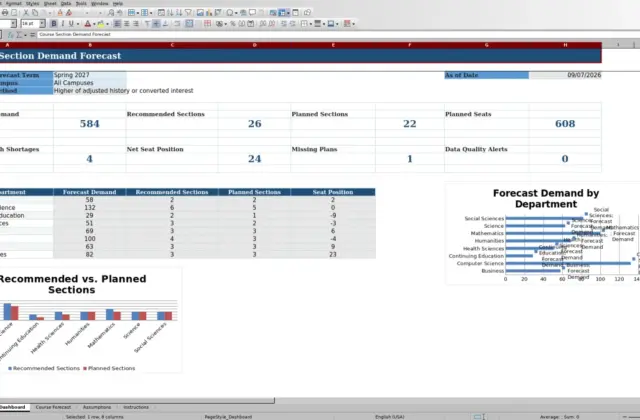
Task: Click the Clone Formatting paintbrush icon
Action: (60, 13)
